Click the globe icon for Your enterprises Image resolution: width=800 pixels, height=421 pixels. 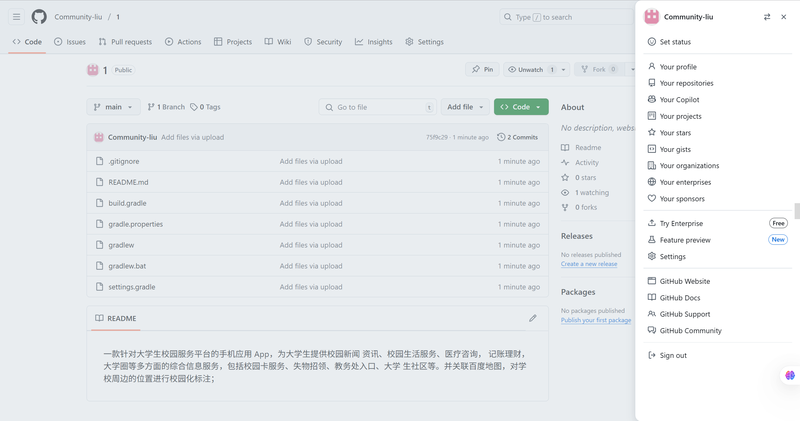pos(652,182)
